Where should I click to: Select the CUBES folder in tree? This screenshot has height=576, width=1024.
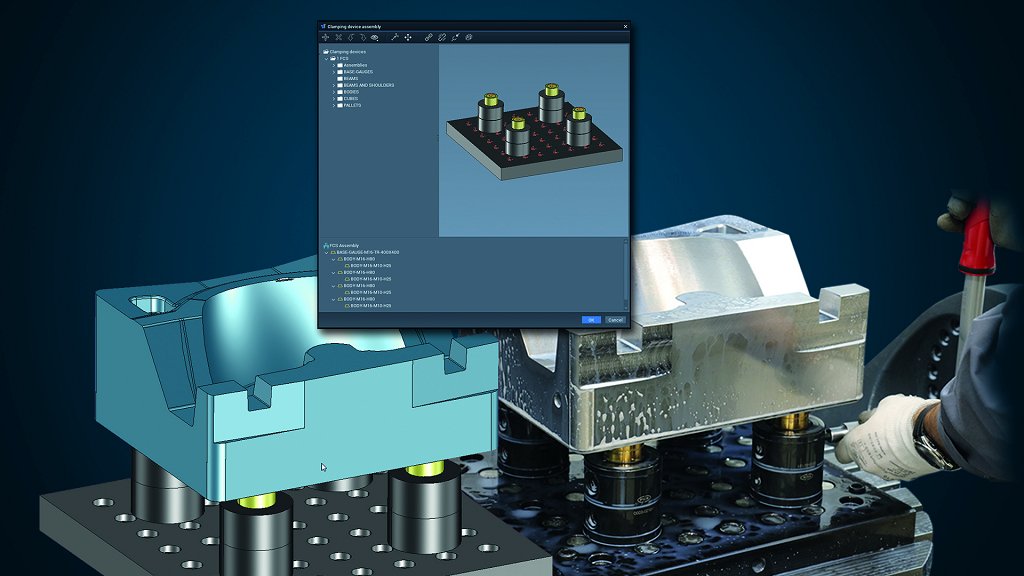click(x=350, y=98)
